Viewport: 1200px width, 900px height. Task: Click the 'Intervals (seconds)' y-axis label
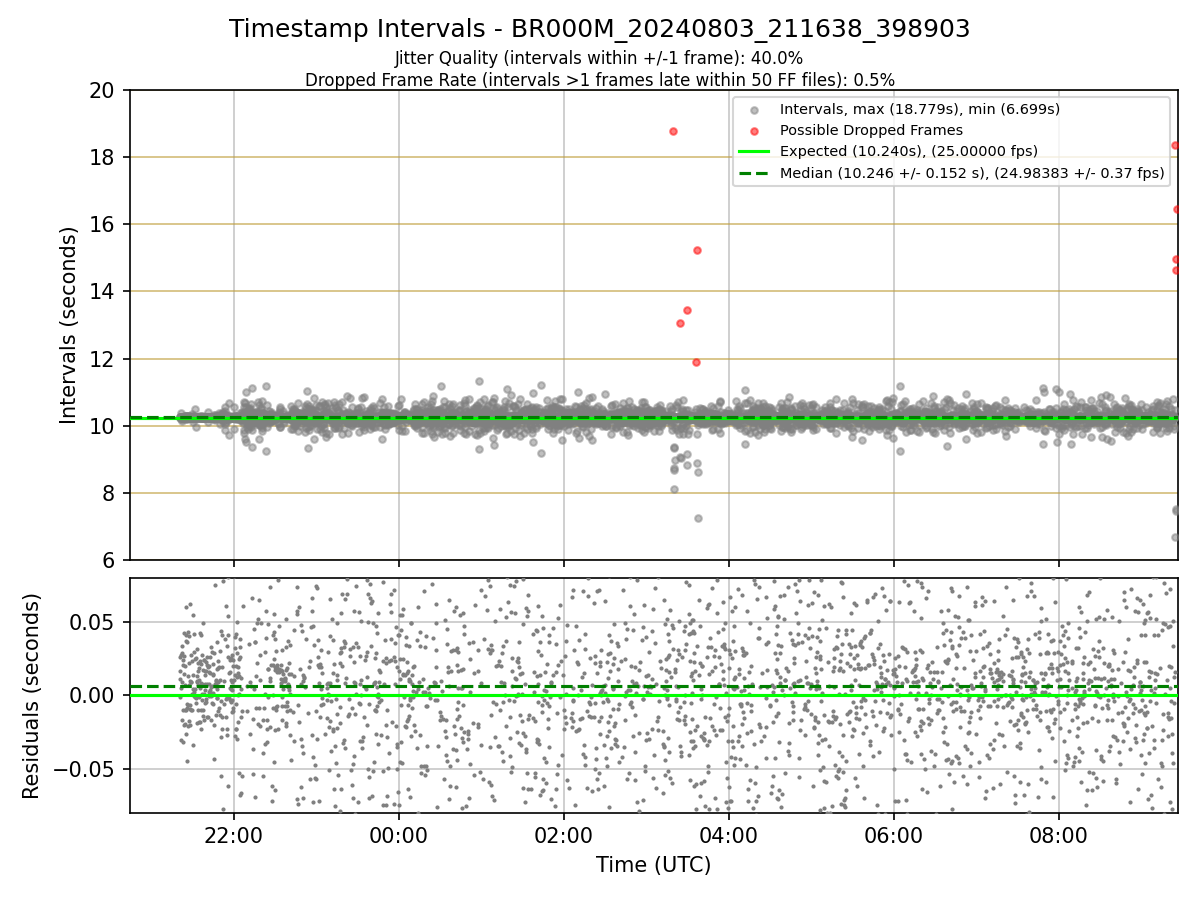point(68,325)
